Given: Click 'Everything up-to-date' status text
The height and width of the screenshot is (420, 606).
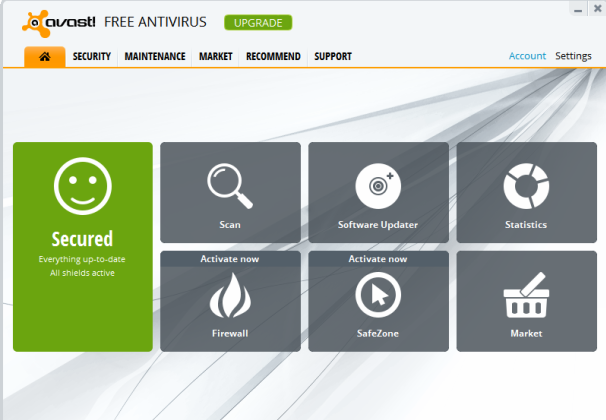Looking at the screenshot, I should [x=82, y=259].
